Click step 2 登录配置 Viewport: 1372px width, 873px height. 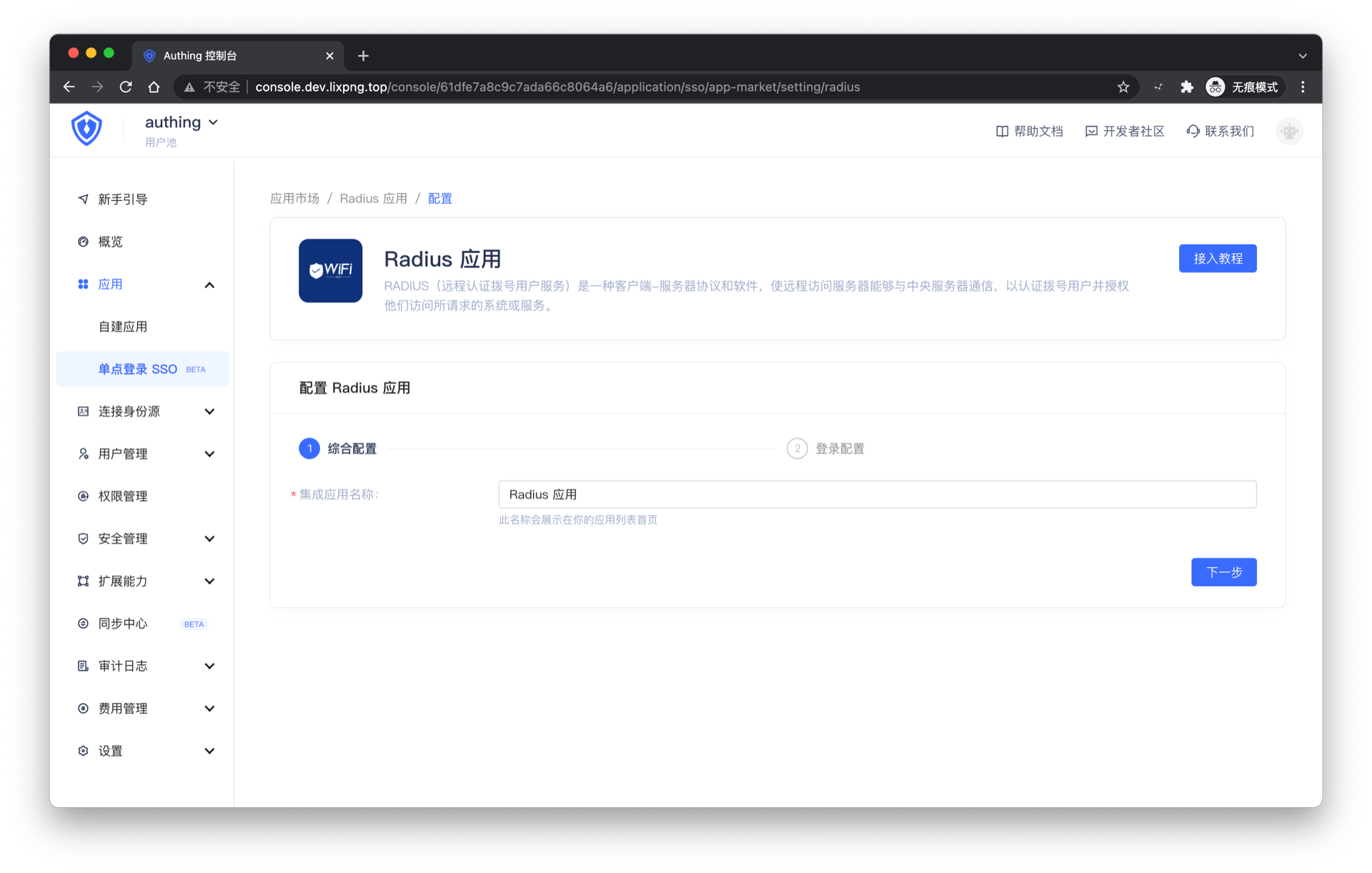pos(826,449)
